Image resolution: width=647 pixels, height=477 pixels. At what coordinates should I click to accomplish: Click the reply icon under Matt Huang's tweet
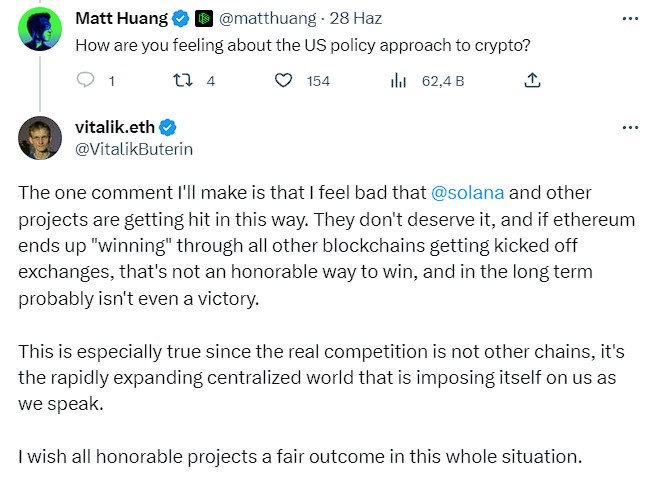coord(85,80)
